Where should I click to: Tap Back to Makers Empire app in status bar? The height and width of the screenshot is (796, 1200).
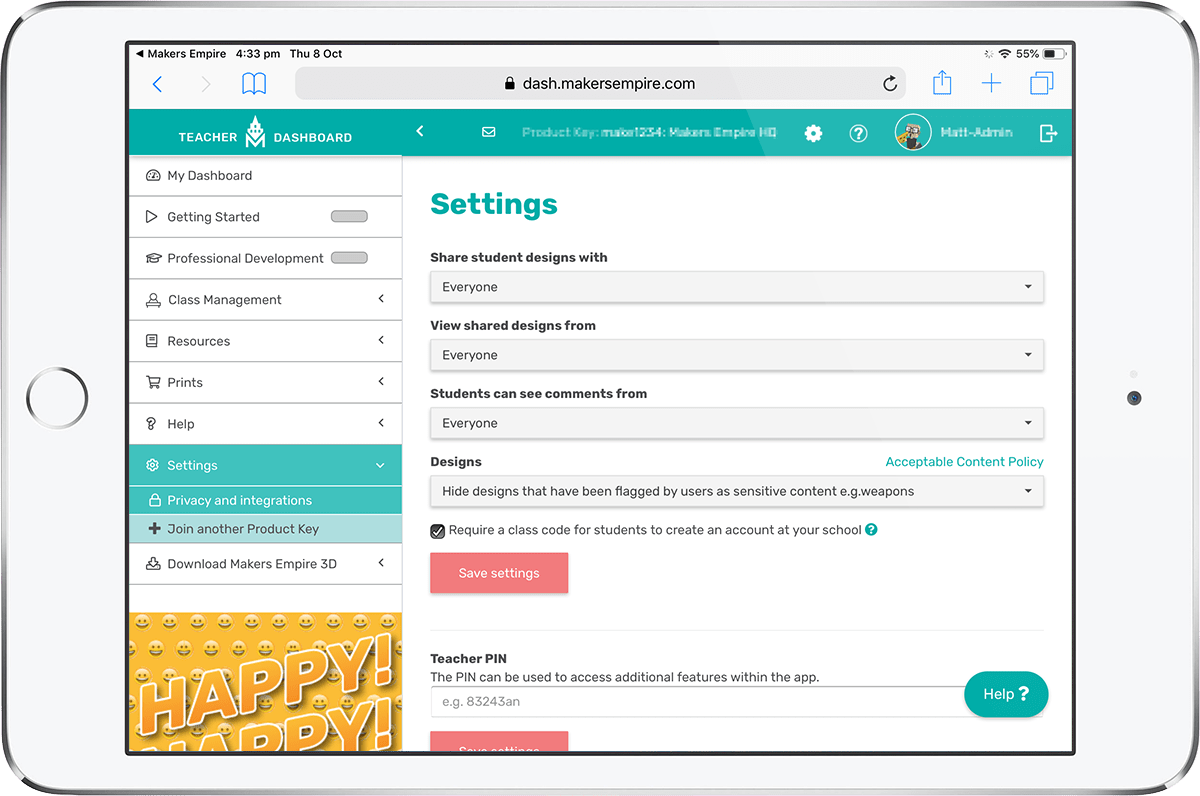(181, 54)
